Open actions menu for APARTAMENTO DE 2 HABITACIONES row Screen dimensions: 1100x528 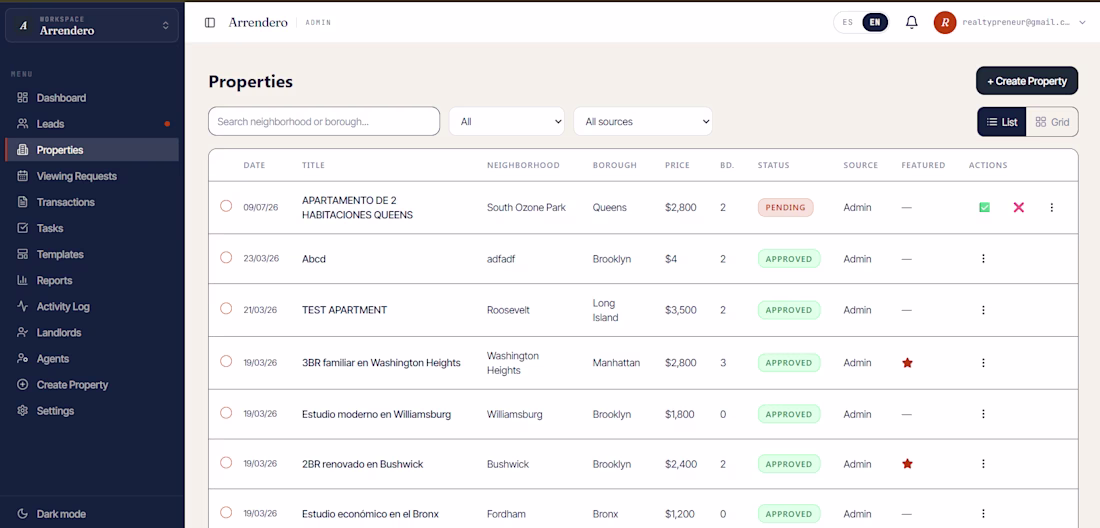click(1051, 208)
